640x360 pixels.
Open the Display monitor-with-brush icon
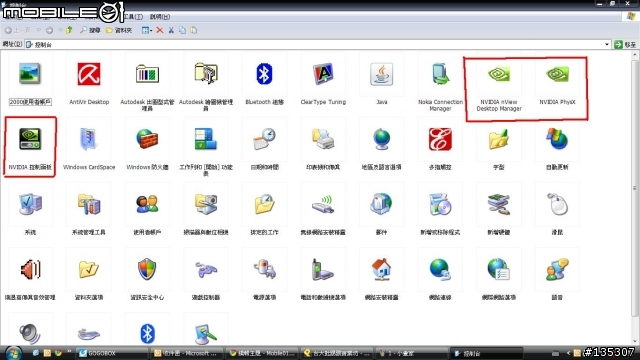pyautogui.click(x=206, y=334)
